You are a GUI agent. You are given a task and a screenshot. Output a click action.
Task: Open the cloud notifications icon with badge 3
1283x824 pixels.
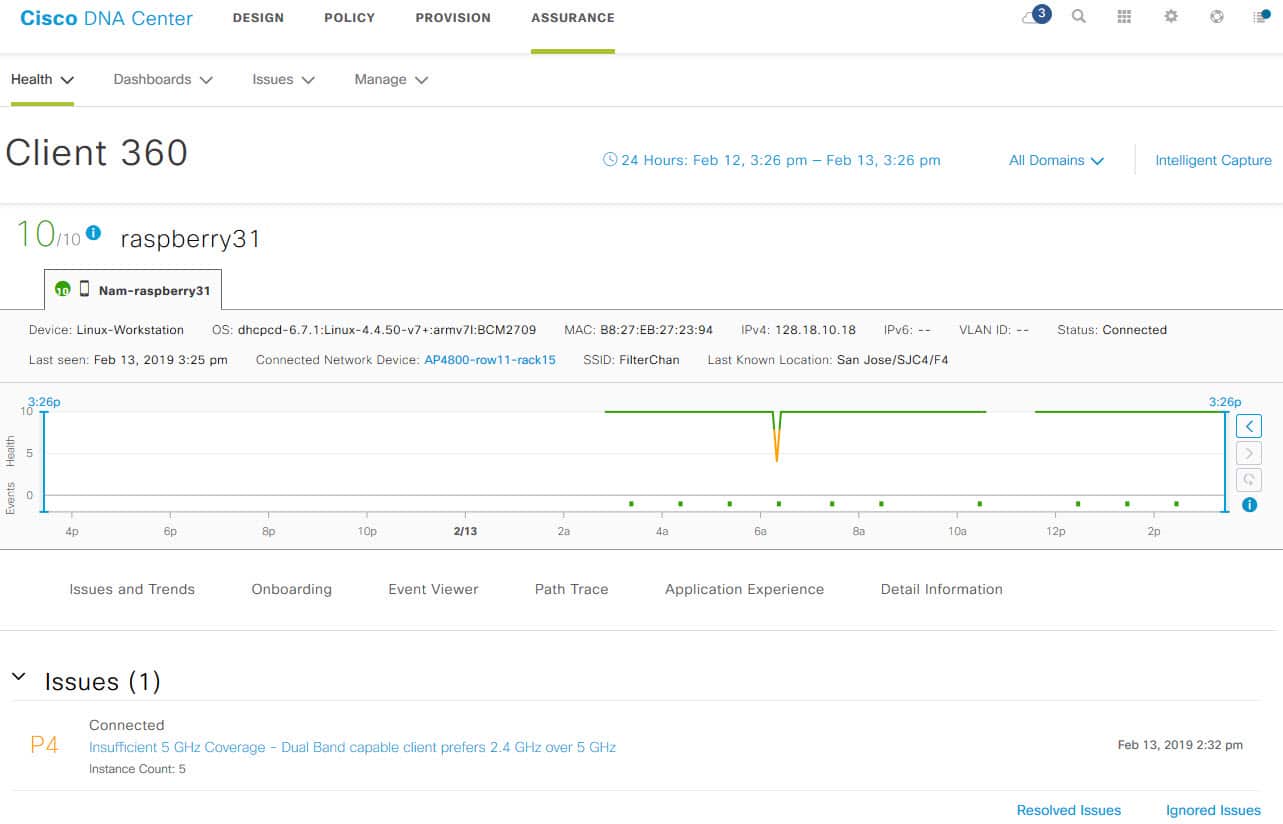pos(1035,16)
